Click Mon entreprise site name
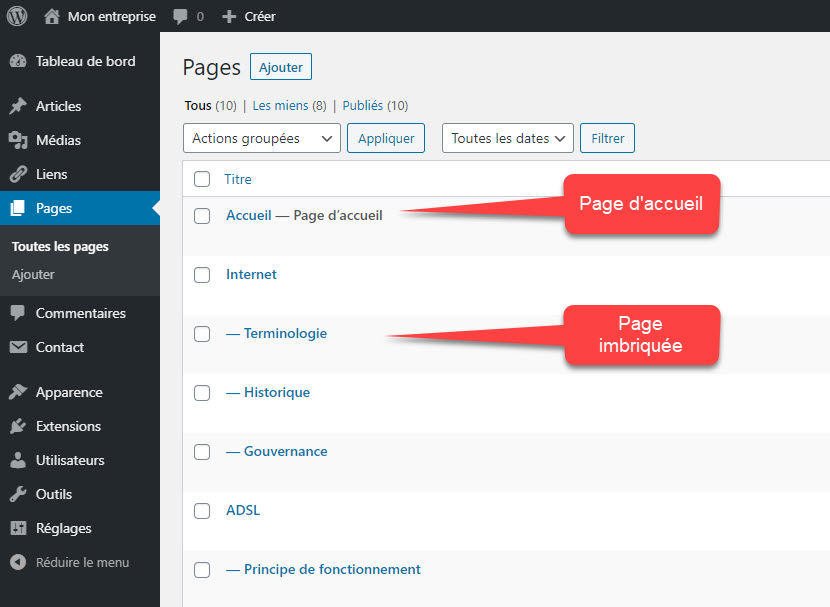Viewport: 830px width, 607px height. pyautogui.click(x=112, y=16)
